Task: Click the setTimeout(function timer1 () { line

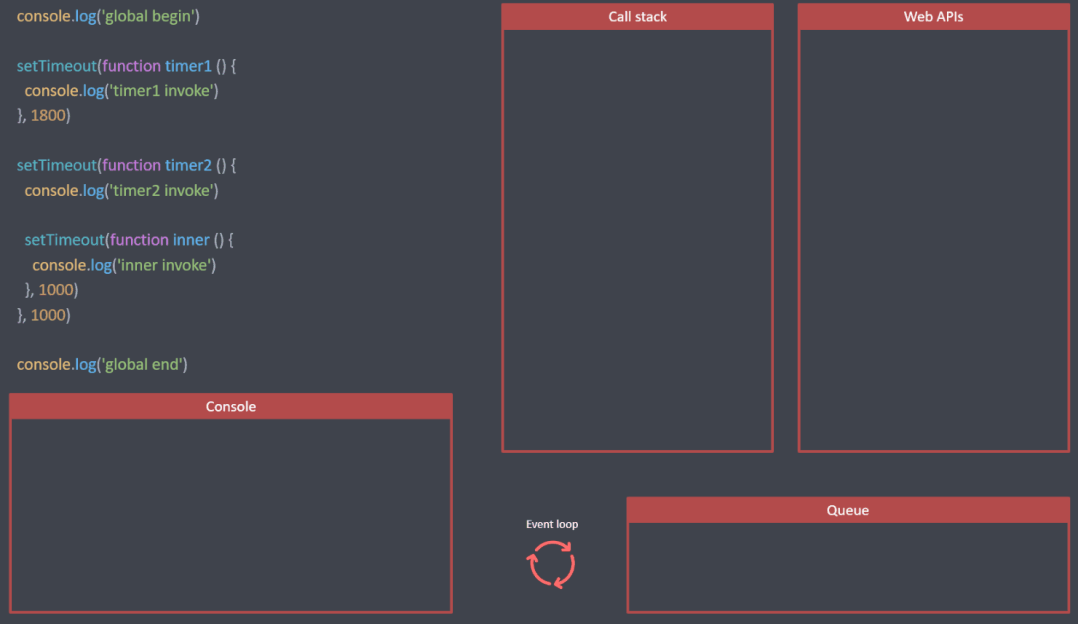Action: pos(126,66)
